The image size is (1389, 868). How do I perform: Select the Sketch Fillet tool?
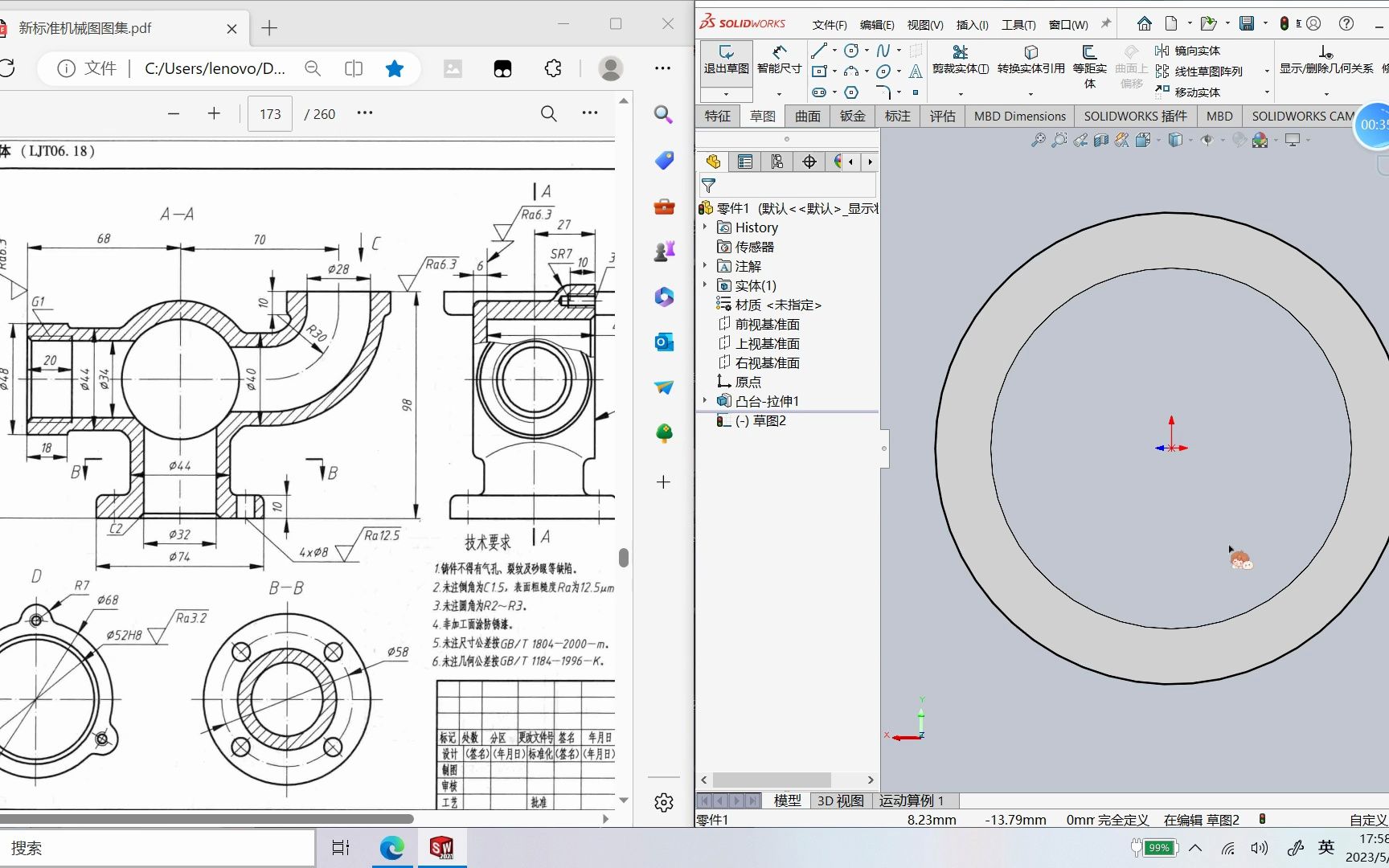(x=883, y=92)
